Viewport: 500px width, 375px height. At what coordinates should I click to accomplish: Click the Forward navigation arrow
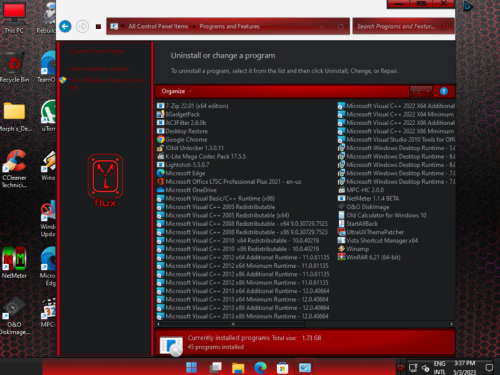coord(82,26)
